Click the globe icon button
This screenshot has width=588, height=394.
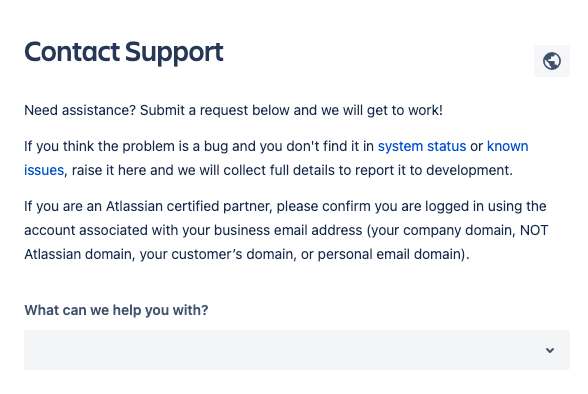click(552, 61)
